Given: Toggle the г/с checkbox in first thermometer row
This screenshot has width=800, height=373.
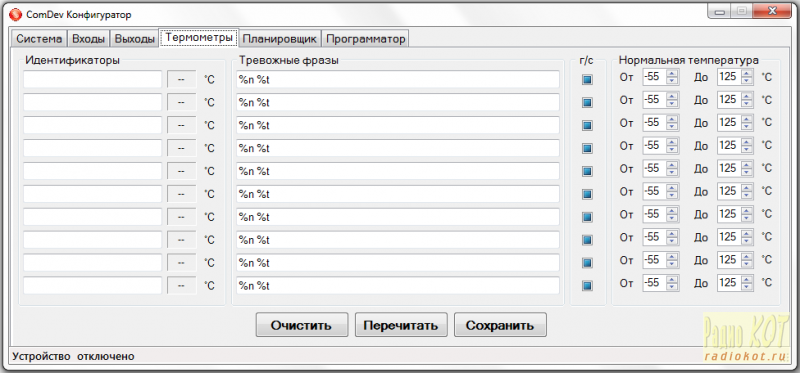Looking at the screenshot, I should [587, 80].
